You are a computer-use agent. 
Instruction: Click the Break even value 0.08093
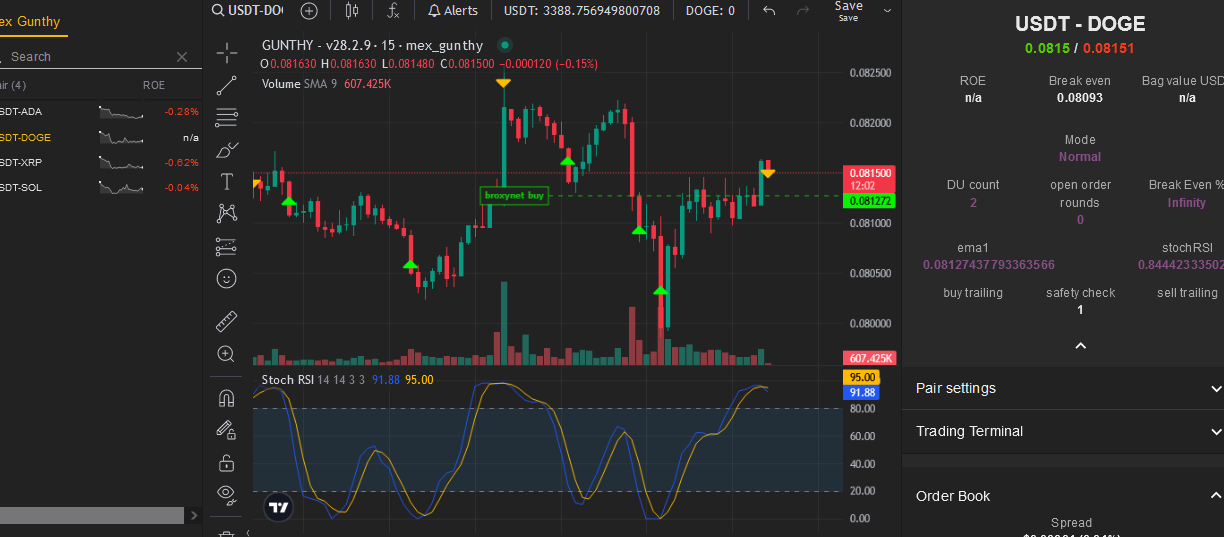click(x=1080, y=98)
